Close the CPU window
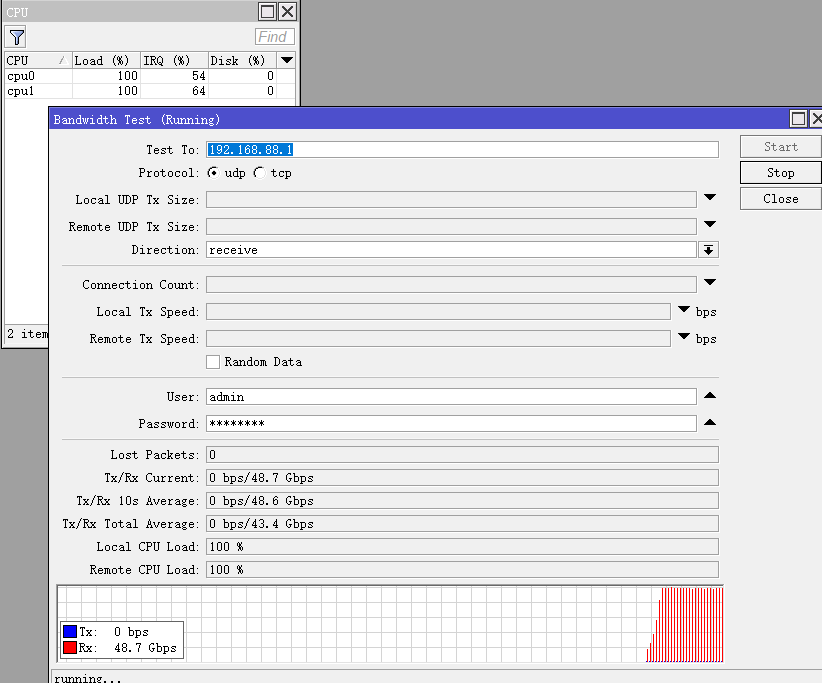This screenshot has height=683, width=822. [287, 12]
